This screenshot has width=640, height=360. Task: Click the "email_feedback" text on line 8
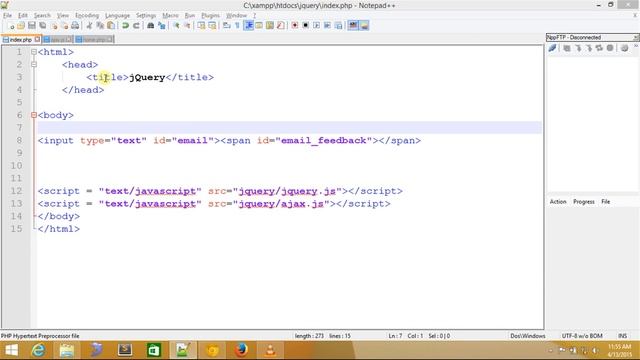pos(324,140)
